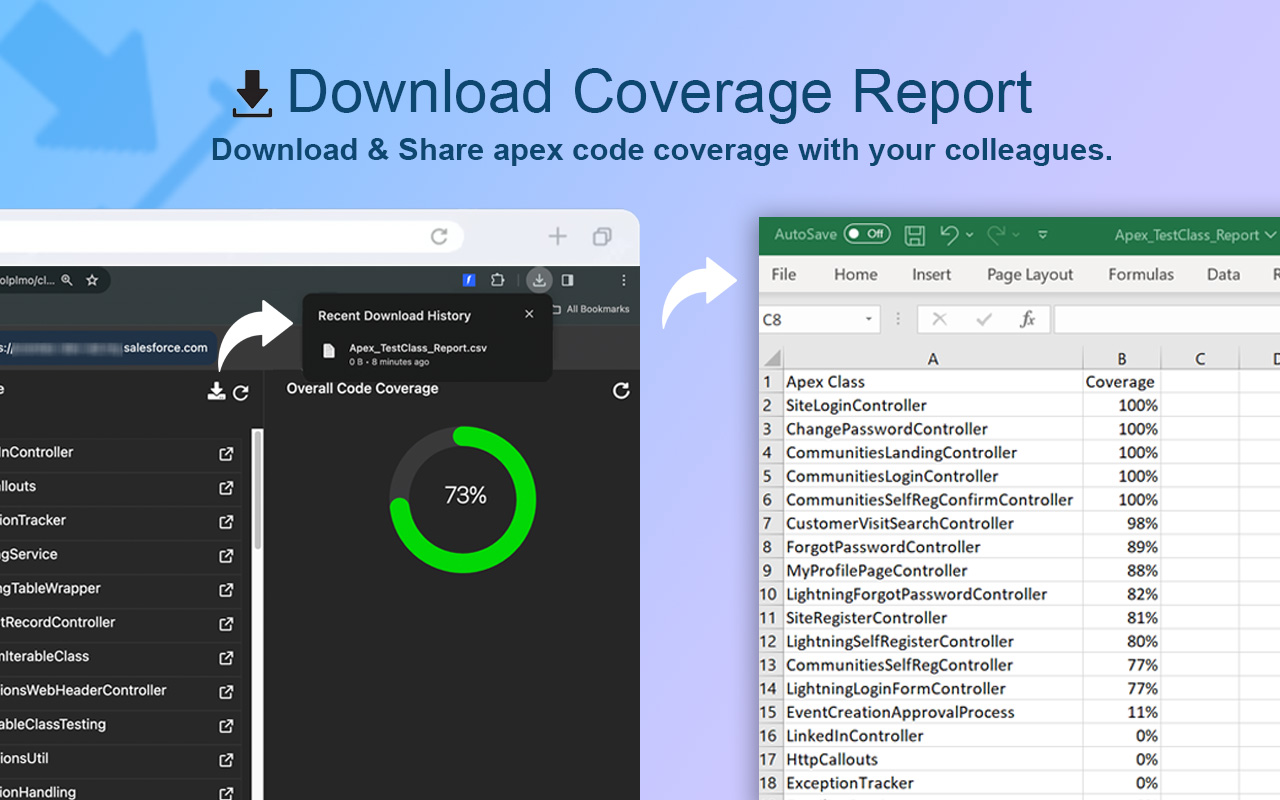Open external link icon for TableWrapper class
The height and width of the screenshot is (800, 1280).
[x=226, y=590]
